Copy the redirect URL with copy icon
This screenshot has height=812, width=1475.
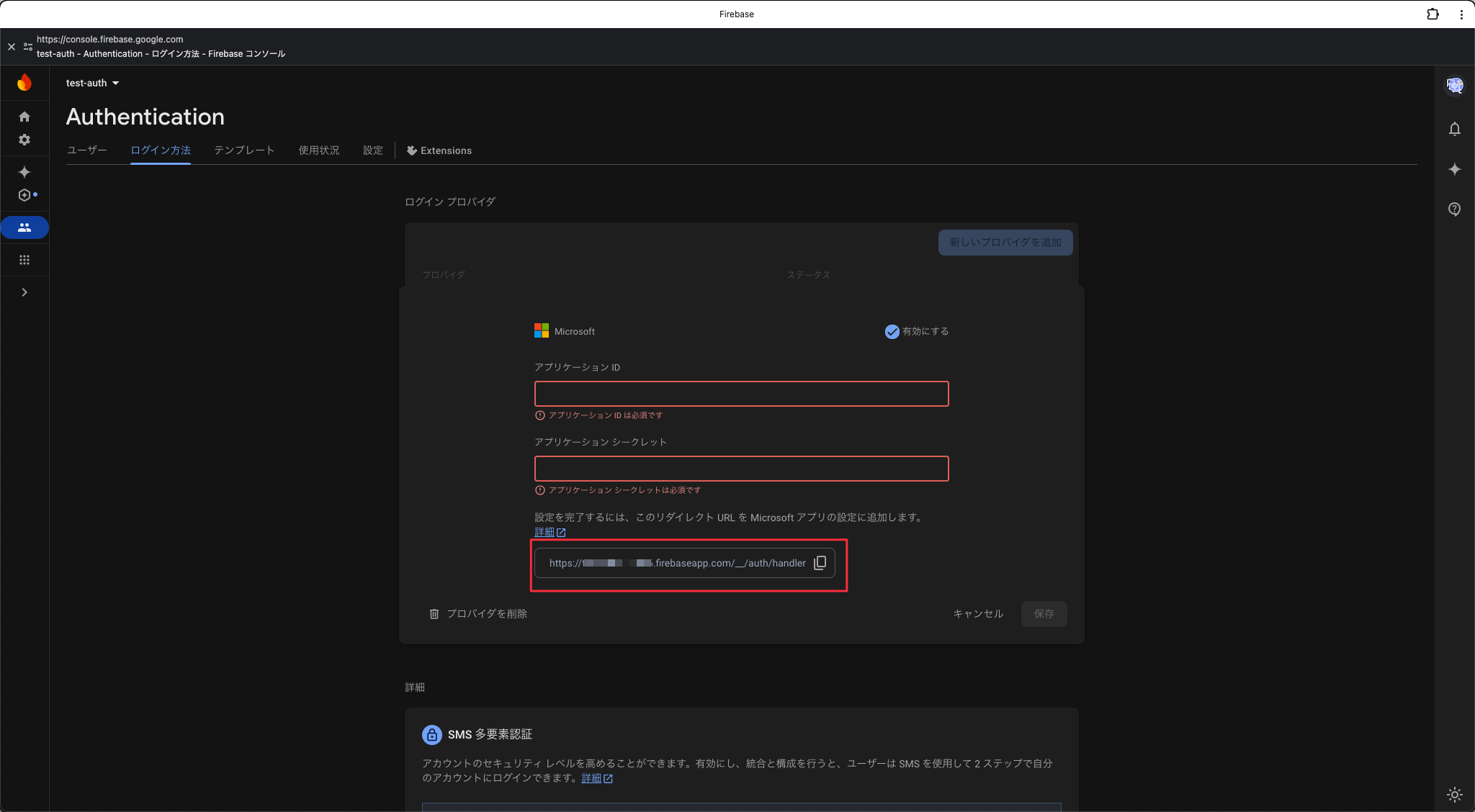(820, 563)
